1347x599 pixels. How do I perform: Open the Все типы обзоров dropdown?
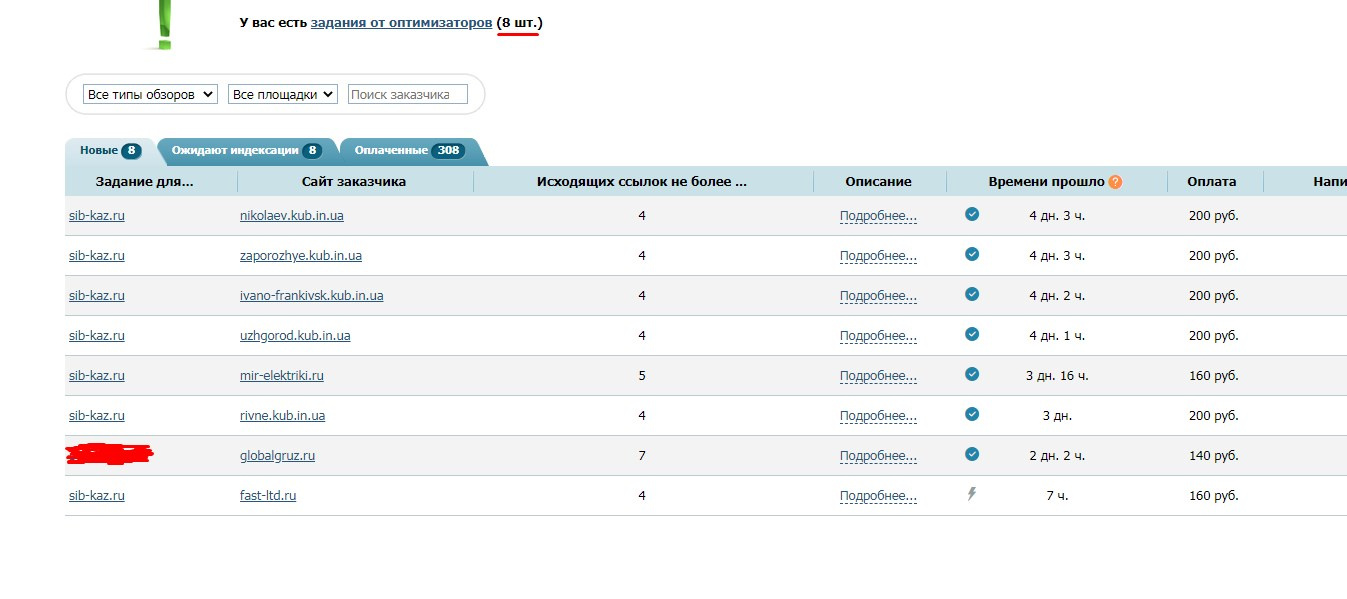point(150,94)
